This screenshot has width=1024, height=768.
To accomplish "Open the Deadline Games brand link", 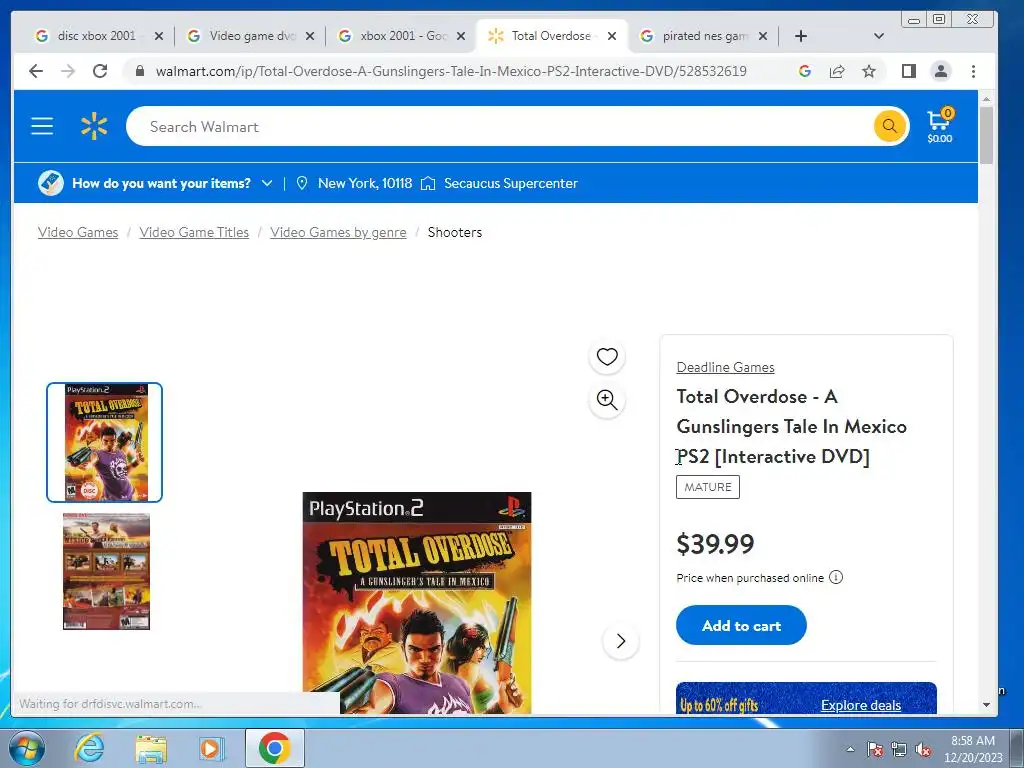I will [725, 367].
